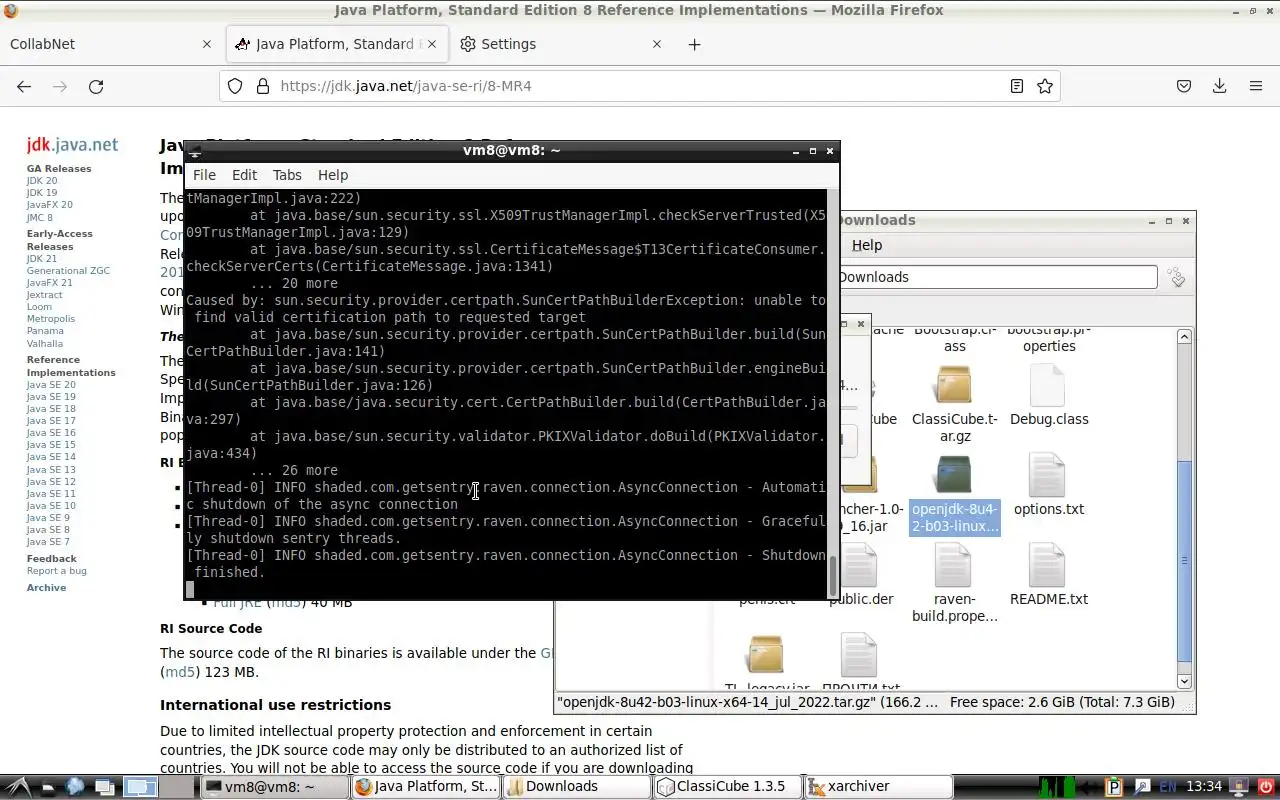1280x800 pixels.
Task: Go back in Firefox history
Action: [24, 86]
